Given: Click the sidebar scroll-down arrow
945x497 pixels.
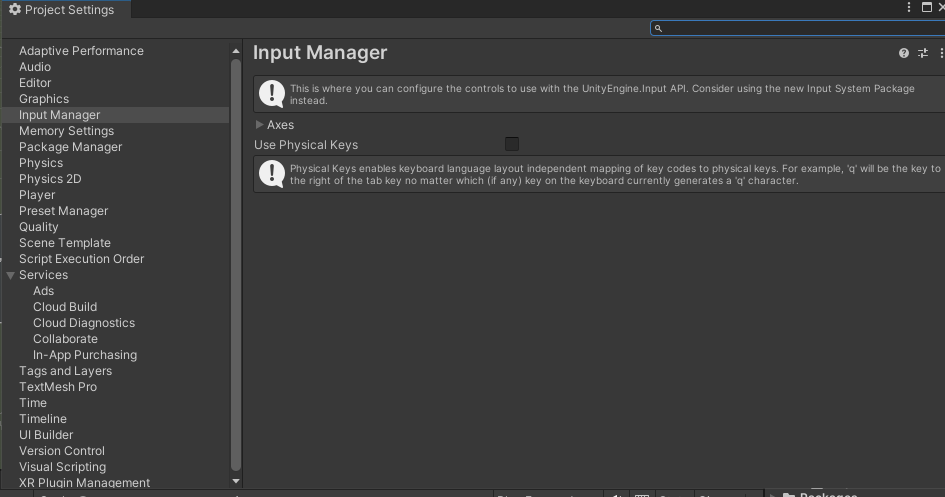Looking at the screenshot, I should tap(236, 482).
